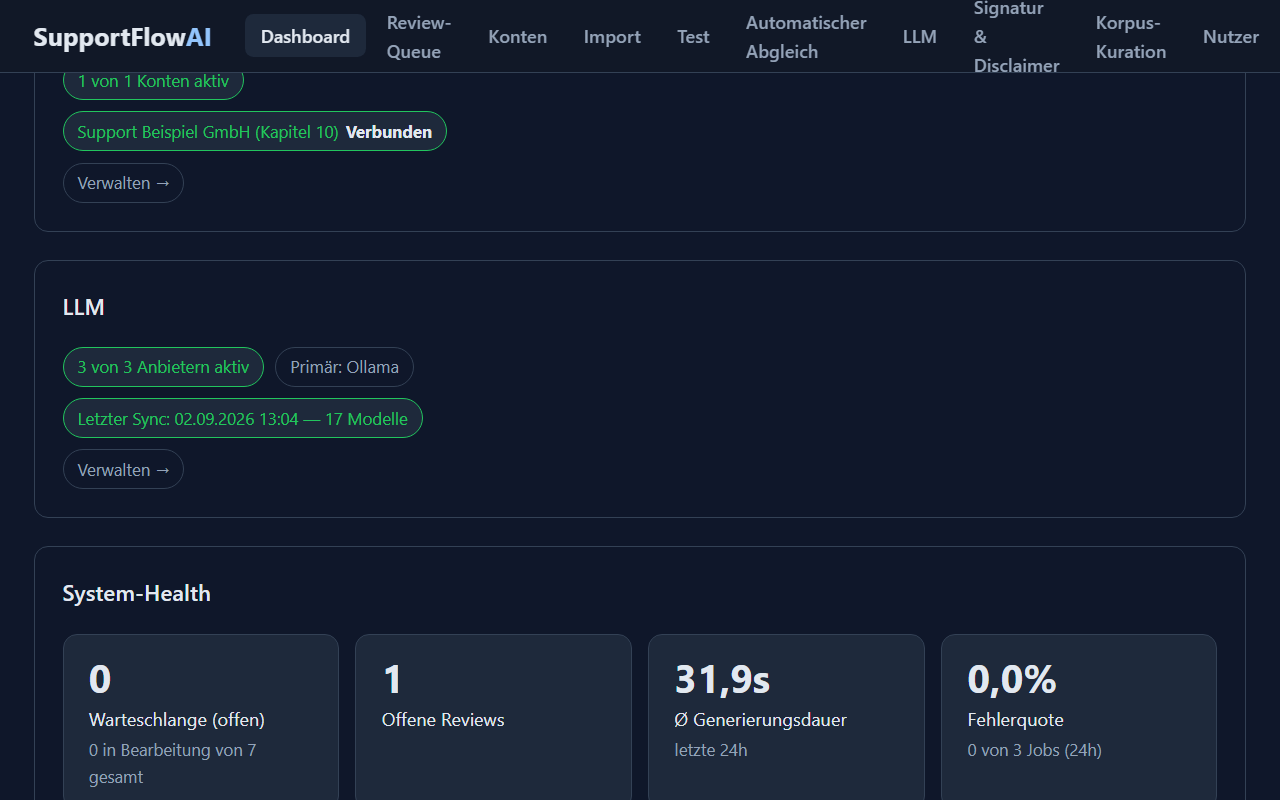This screenshot has width=1280, height=800.
Task: Go to Signatur & Disclaimer settings
Action: pos(1016,37)
